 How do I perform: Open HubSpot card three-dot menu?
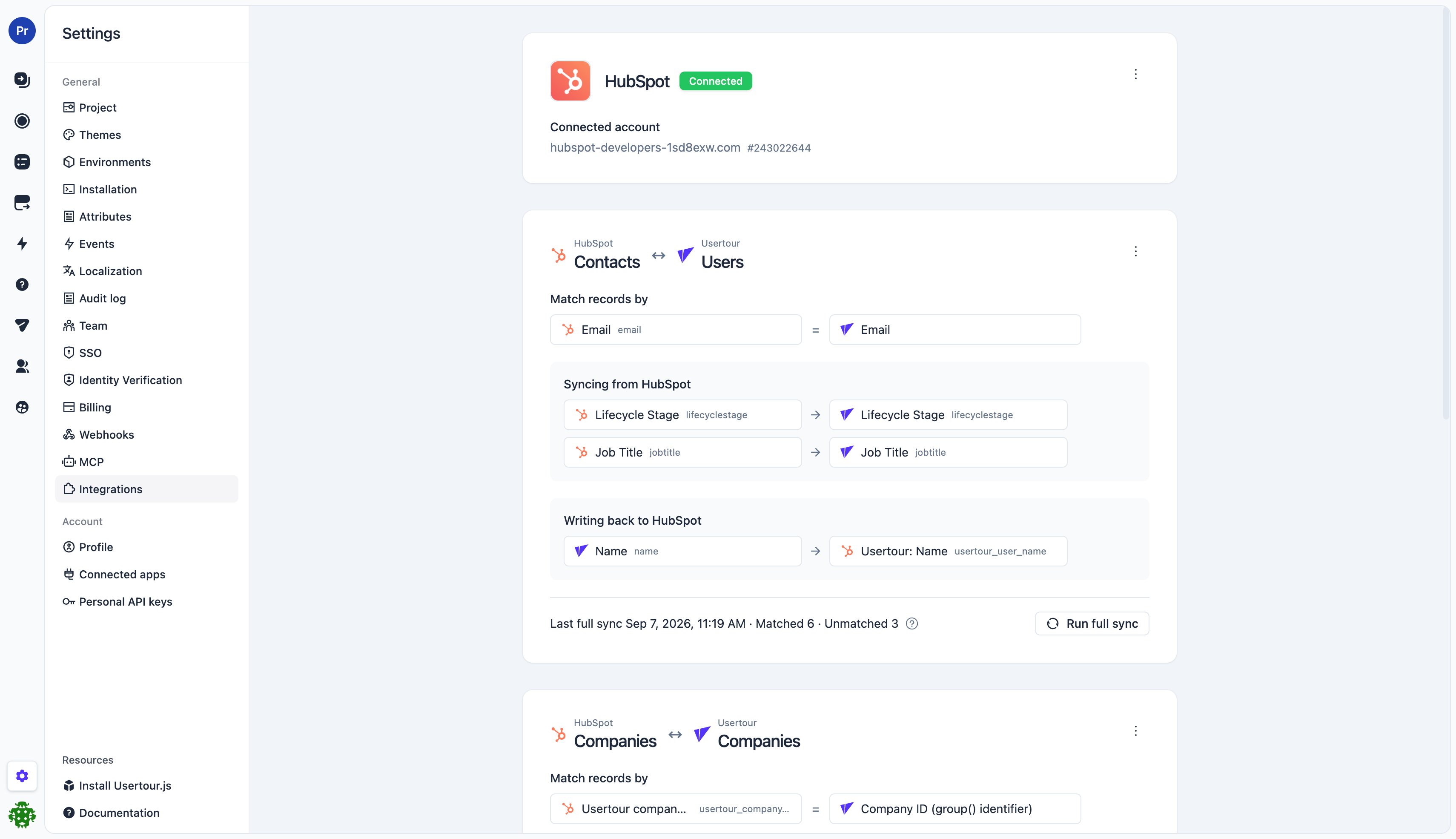(x=1135, y=74)
